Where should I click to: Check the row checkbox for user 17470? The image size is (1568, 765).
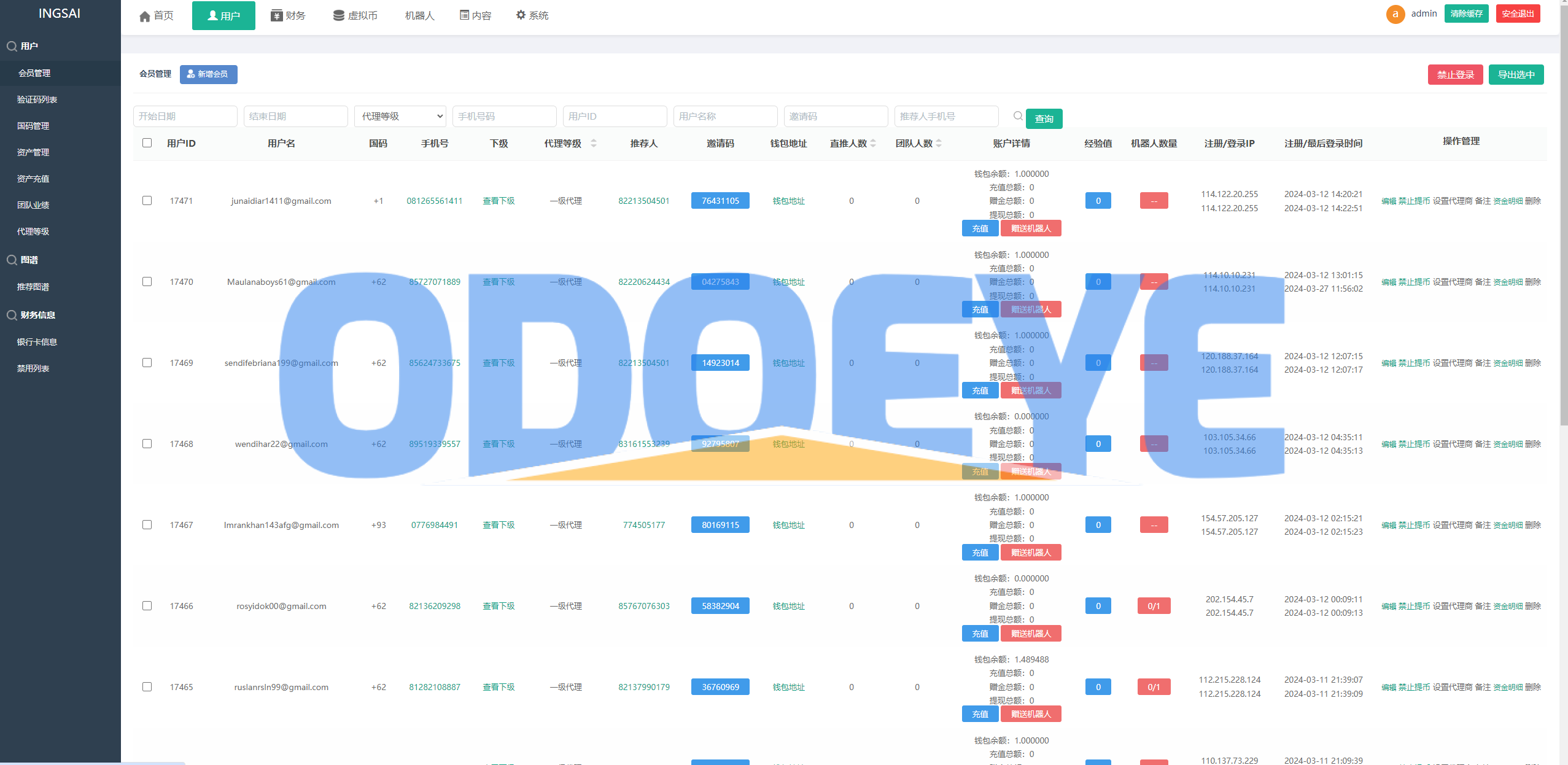point(147,282)
